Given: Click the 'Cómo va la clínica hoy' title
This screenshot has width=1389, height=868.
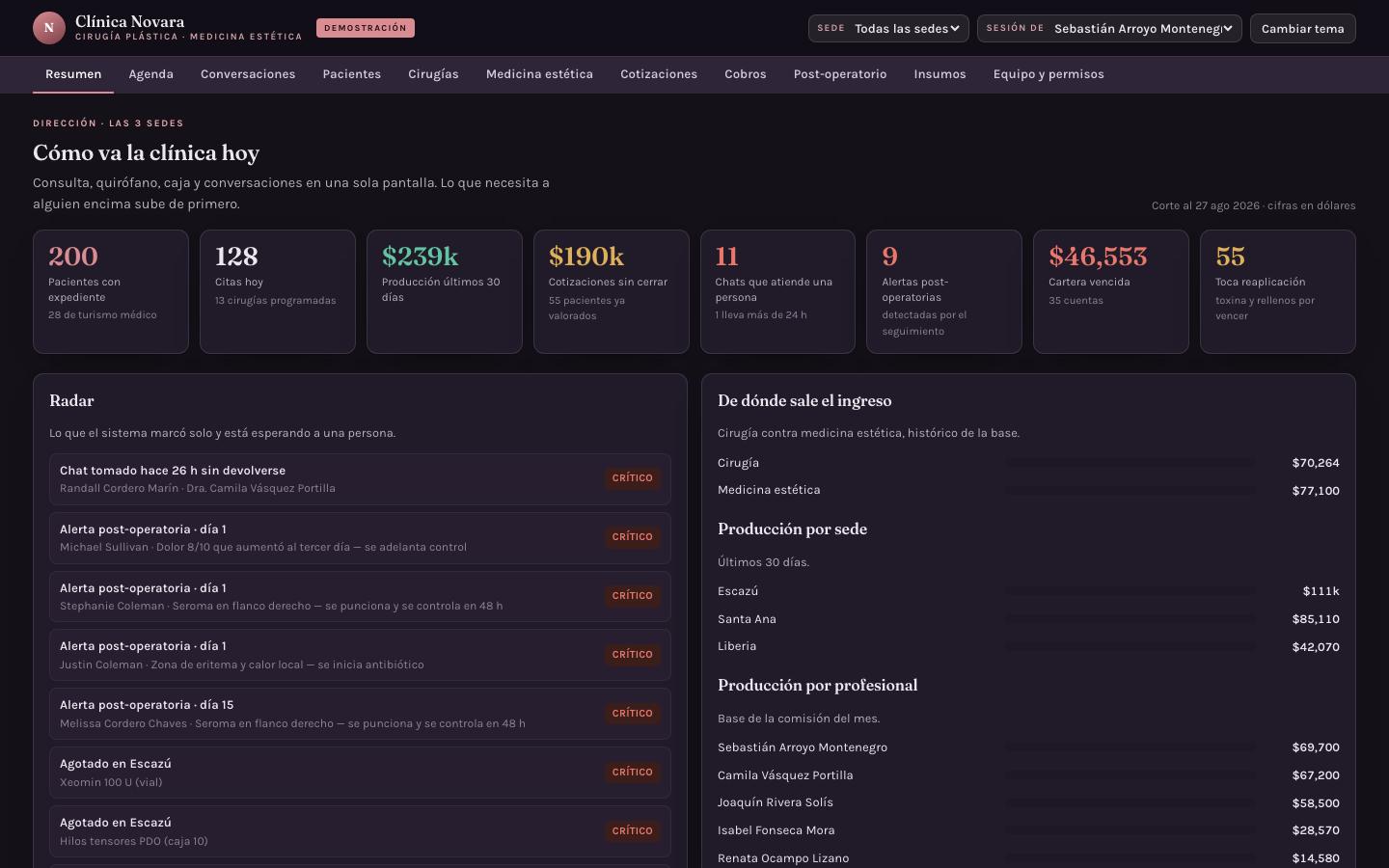Looking at the screenshot, I should (146, 153).
